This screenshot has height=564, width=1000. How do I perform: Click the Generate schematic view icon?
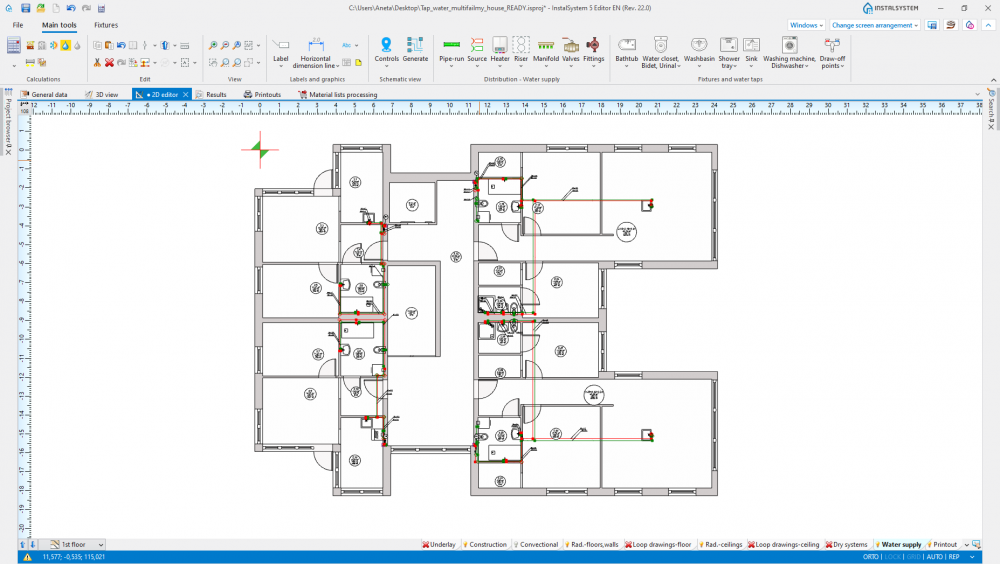point(415,50)
